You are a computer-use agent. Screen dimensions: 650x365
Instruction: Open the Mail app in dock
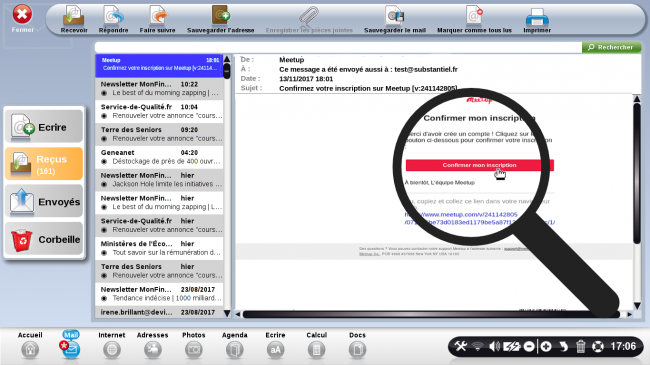pyautogui.click(x=70, y=345)
